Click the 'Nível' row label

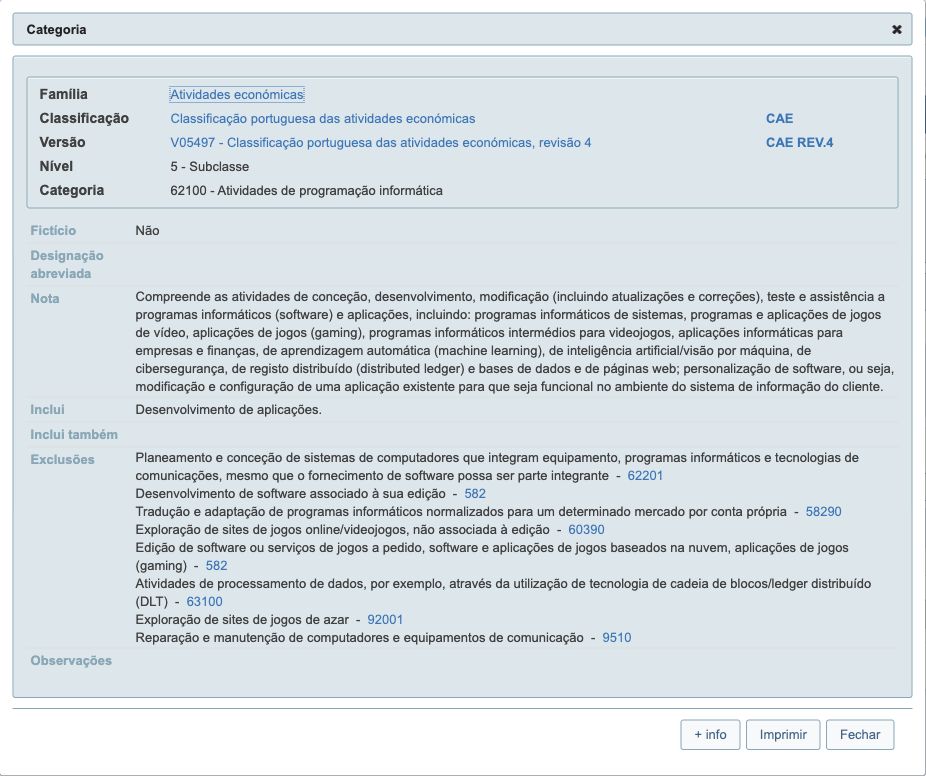tap(56, 167)
